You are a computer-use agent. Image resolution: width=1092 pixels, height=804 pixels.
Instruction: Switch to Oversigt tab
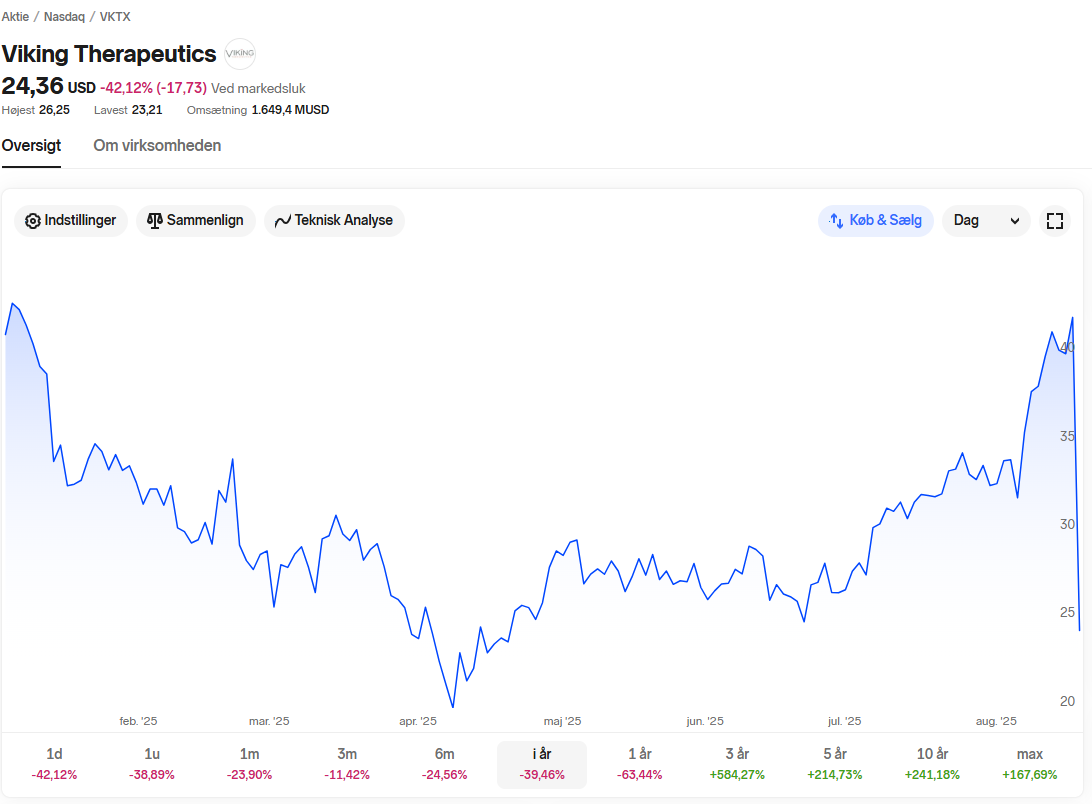31,146
